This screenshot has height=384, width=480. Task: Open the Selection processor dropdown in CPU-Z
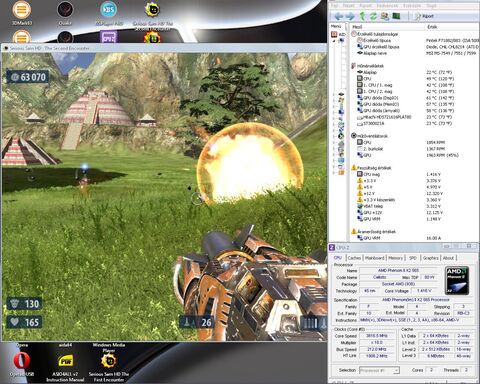[x=379, y=370]
